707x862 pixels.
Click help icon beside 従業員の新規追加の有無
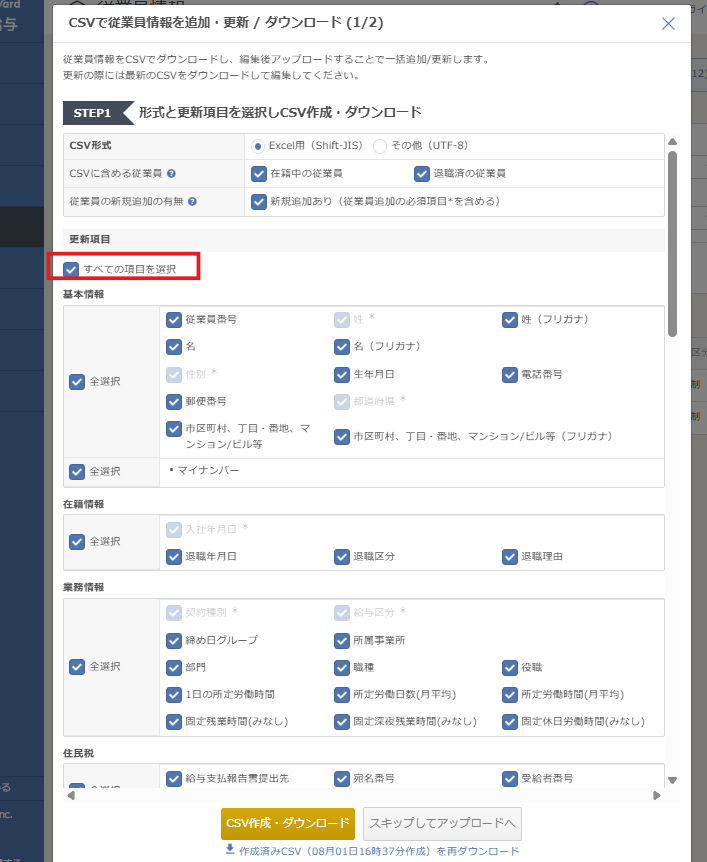click(192, 201)
